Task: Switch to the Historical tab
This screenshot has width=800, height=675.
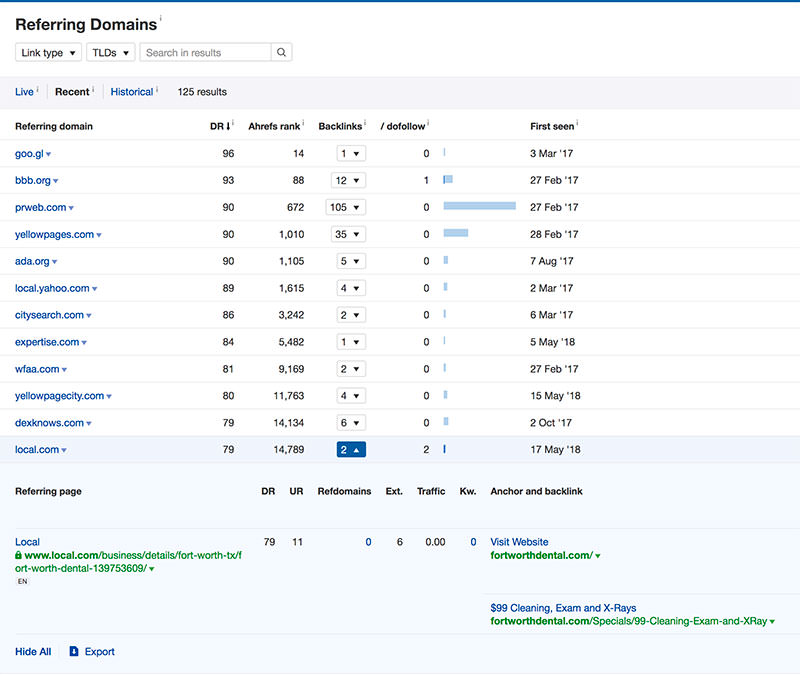Action: click(x=132, y=92)
